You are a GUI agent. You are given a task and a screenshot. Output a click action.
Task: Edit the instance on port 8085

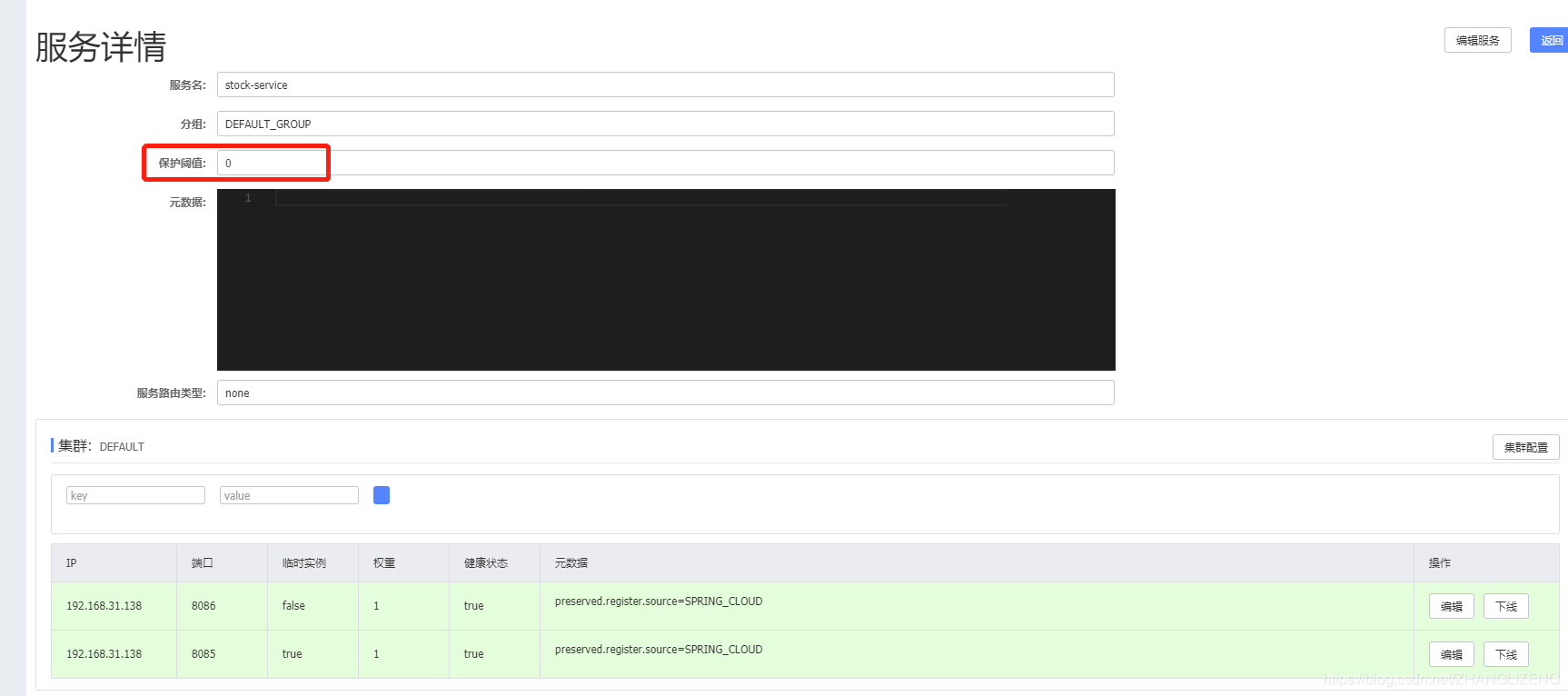[1451, 654]
